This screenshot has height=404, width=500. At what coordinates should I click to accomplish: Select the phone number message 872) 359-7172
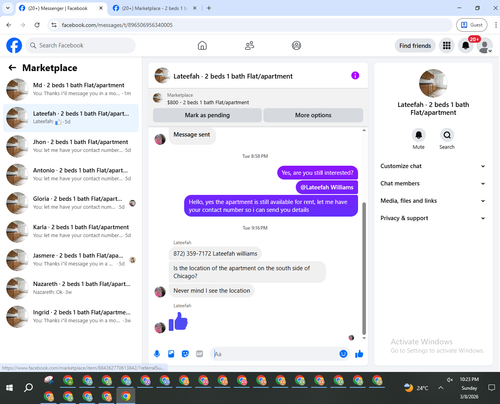(x=215, y=253)
